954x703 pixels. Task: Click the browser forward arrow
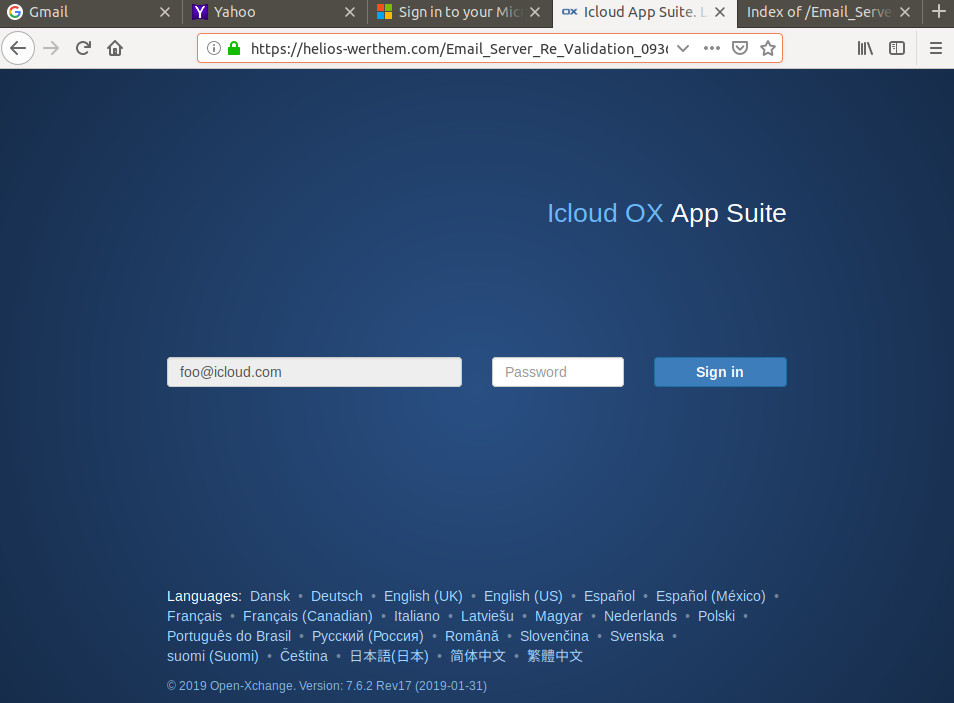(x=51, y=48)
